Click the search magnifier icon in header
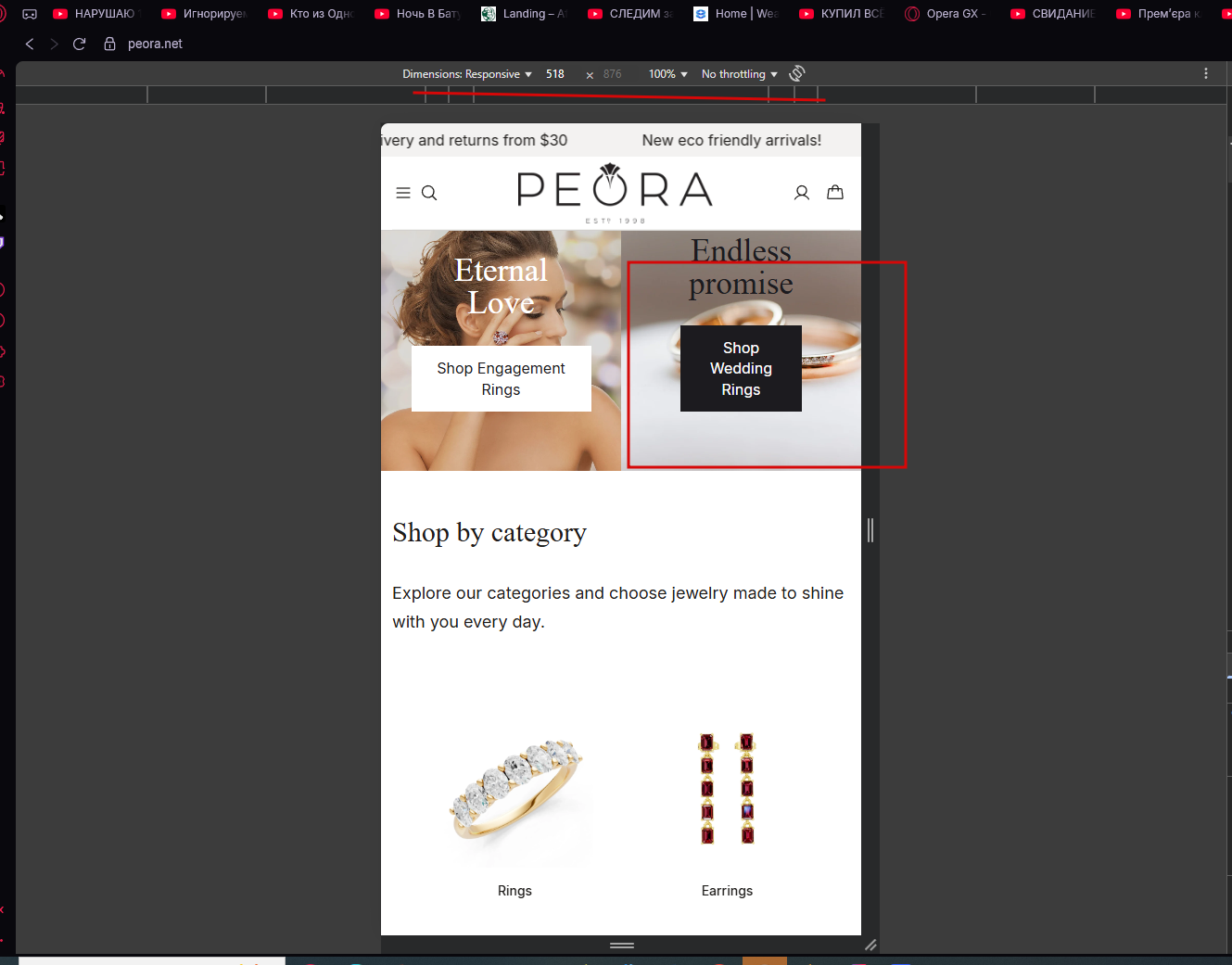This screenshot has height=965, width=1232. 429,193
